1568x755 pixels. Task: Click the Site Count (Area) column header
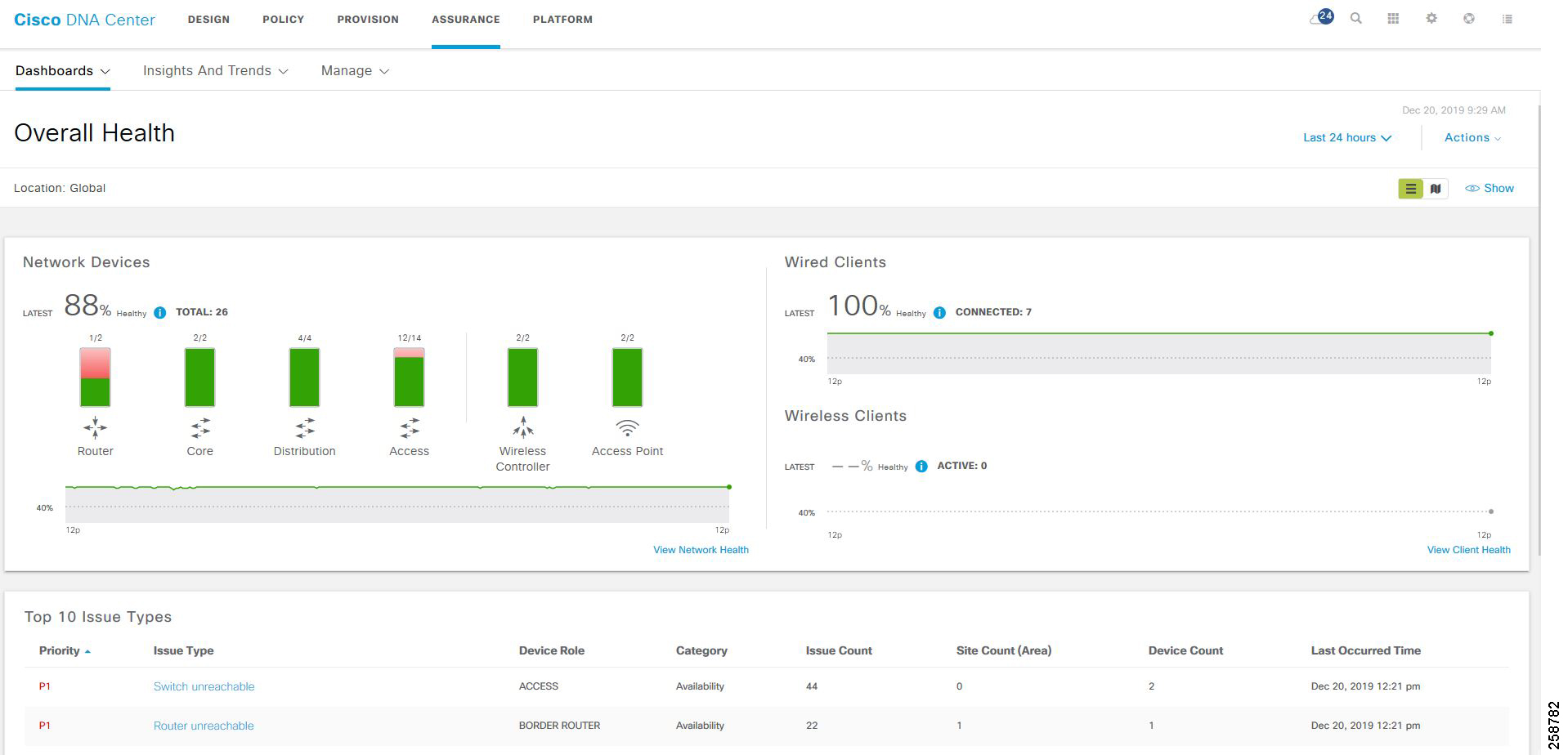click(1004, 650)
